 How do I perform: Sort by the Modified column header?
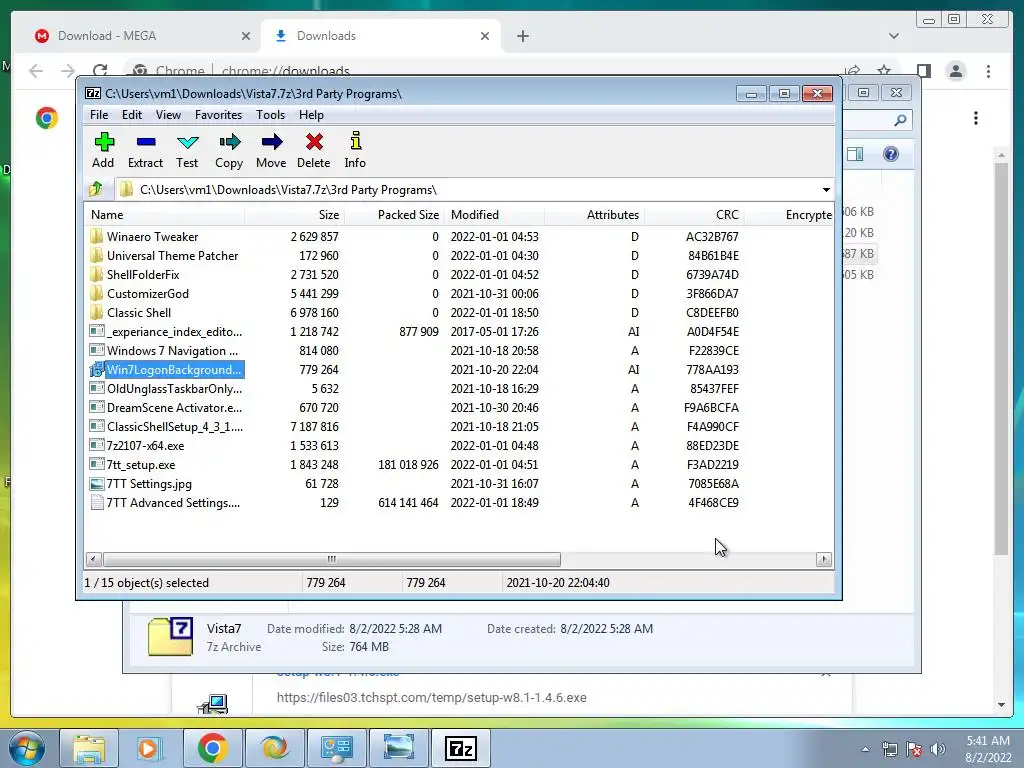(x=494, y=215)
